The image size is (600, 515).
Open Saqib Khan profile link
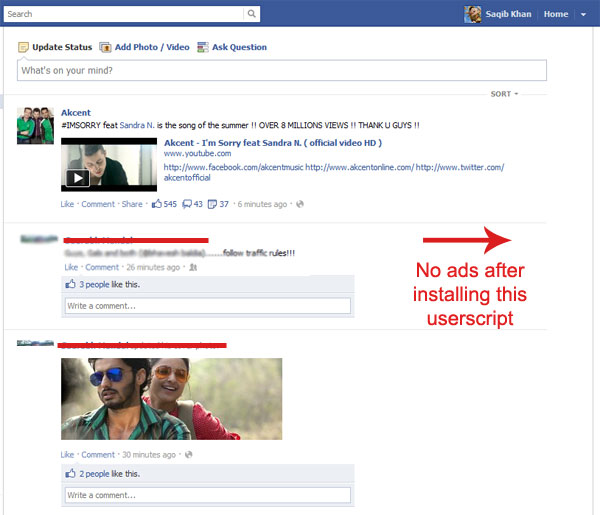tap(508, 14)
